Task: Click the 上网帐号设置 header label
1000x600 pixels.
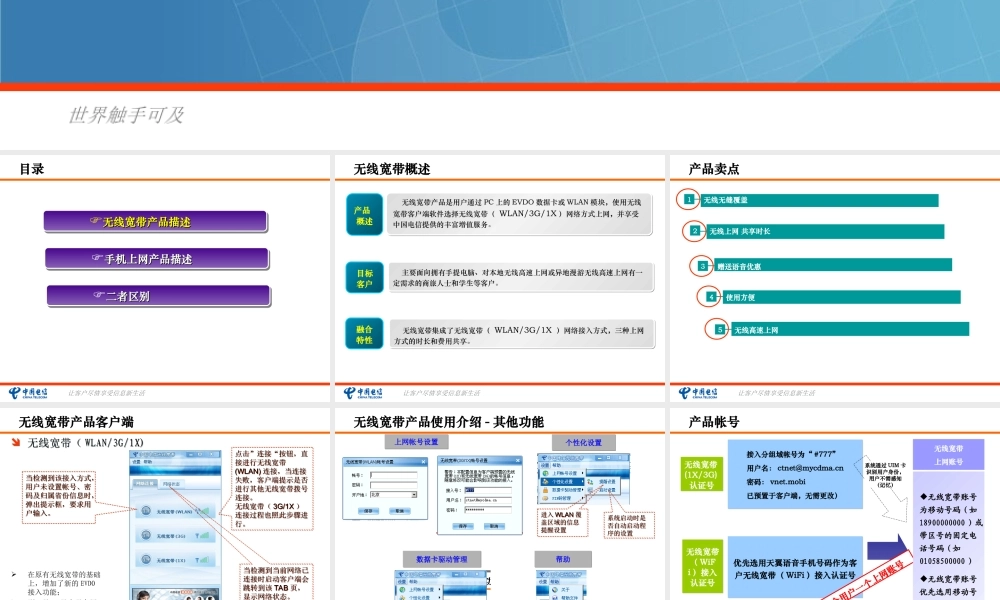Action: 417,442
